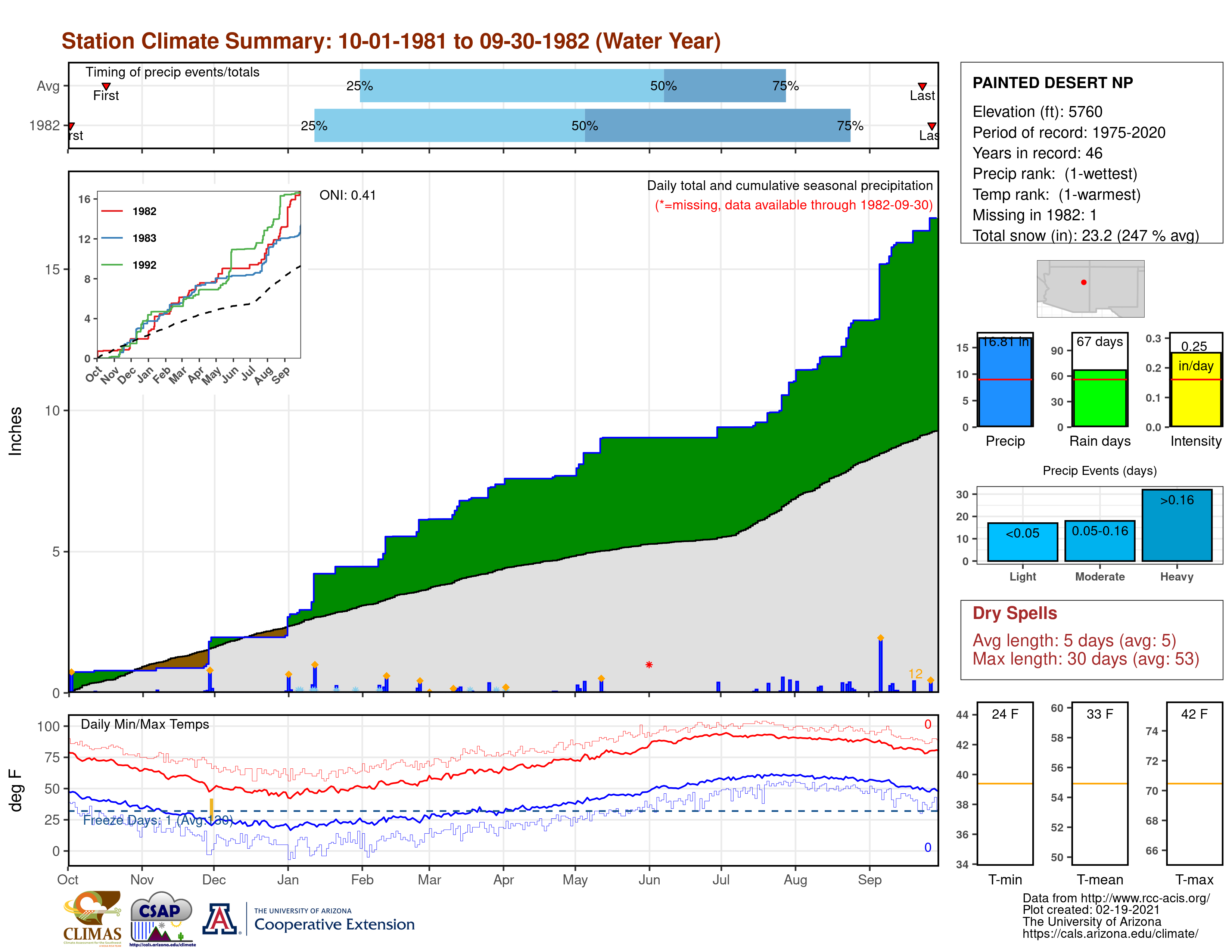
Task: Click the Light <0.05 events bar
Action: (x=1022, y=542)
